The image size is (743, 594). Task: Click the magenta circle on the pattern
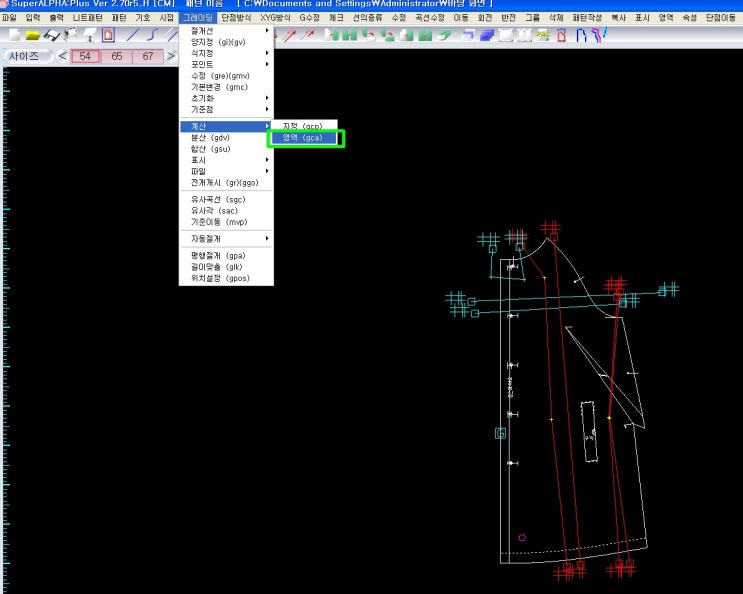pos(522,538)
